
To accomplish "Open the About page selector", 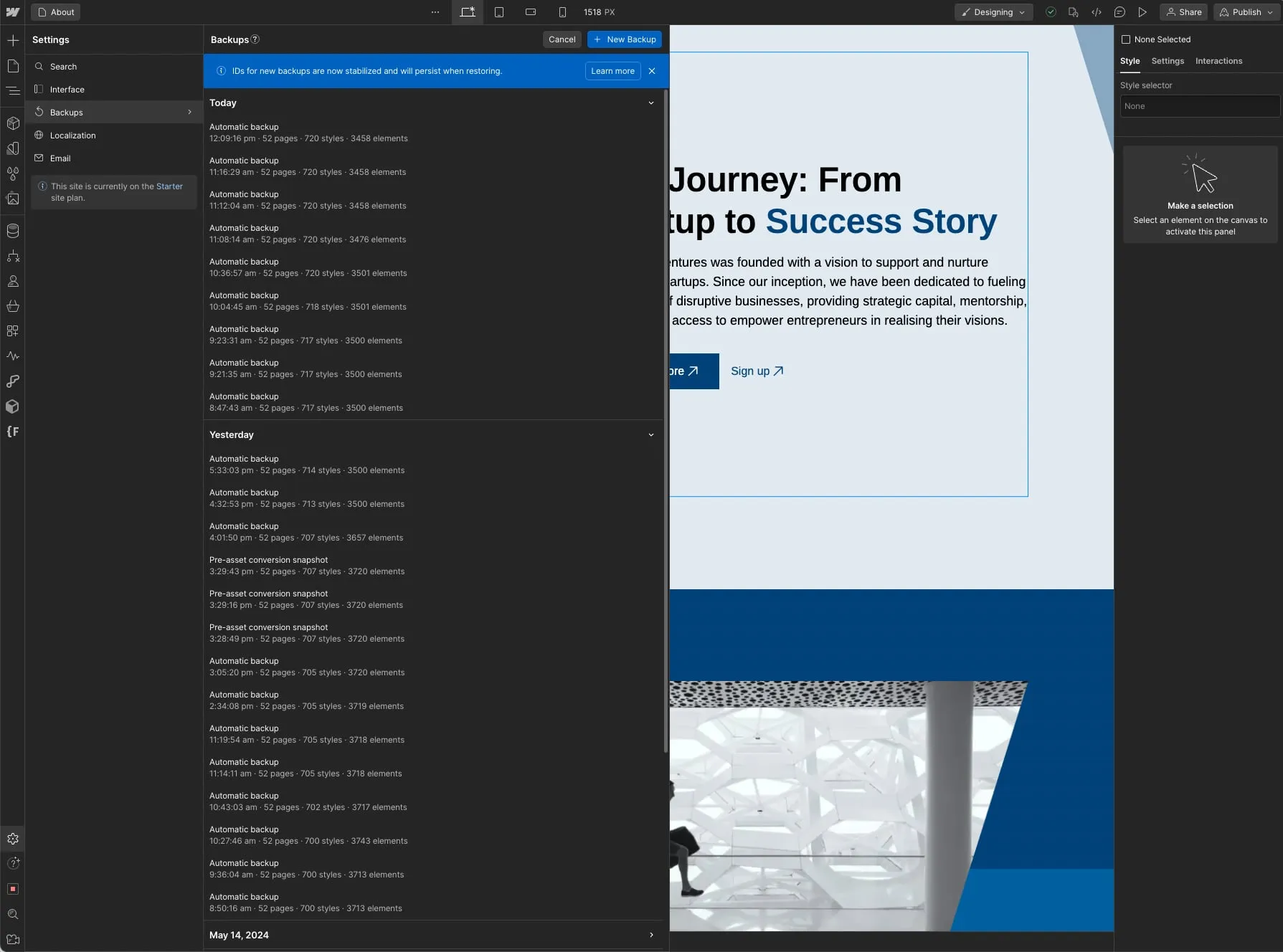I will pos(56,12).
